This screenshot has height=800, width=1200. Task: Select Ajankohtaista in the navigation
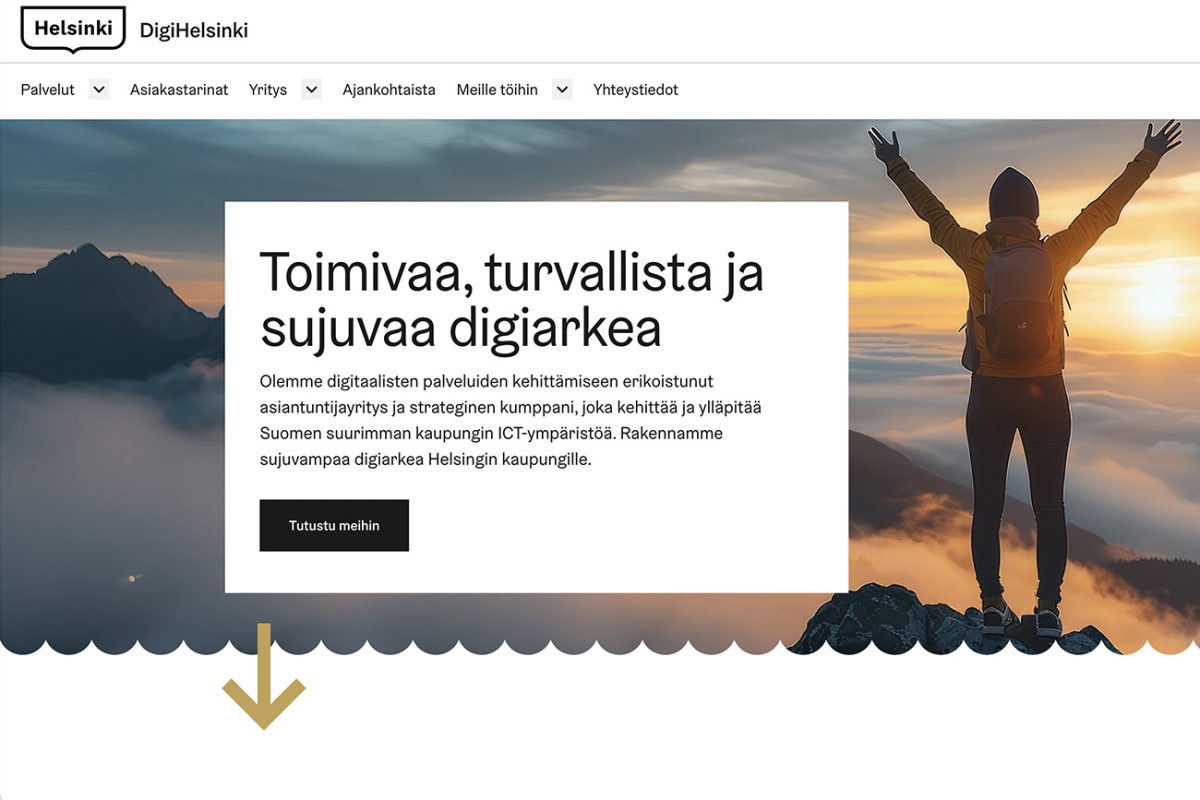pyautogui.click(x=389, y=90)
